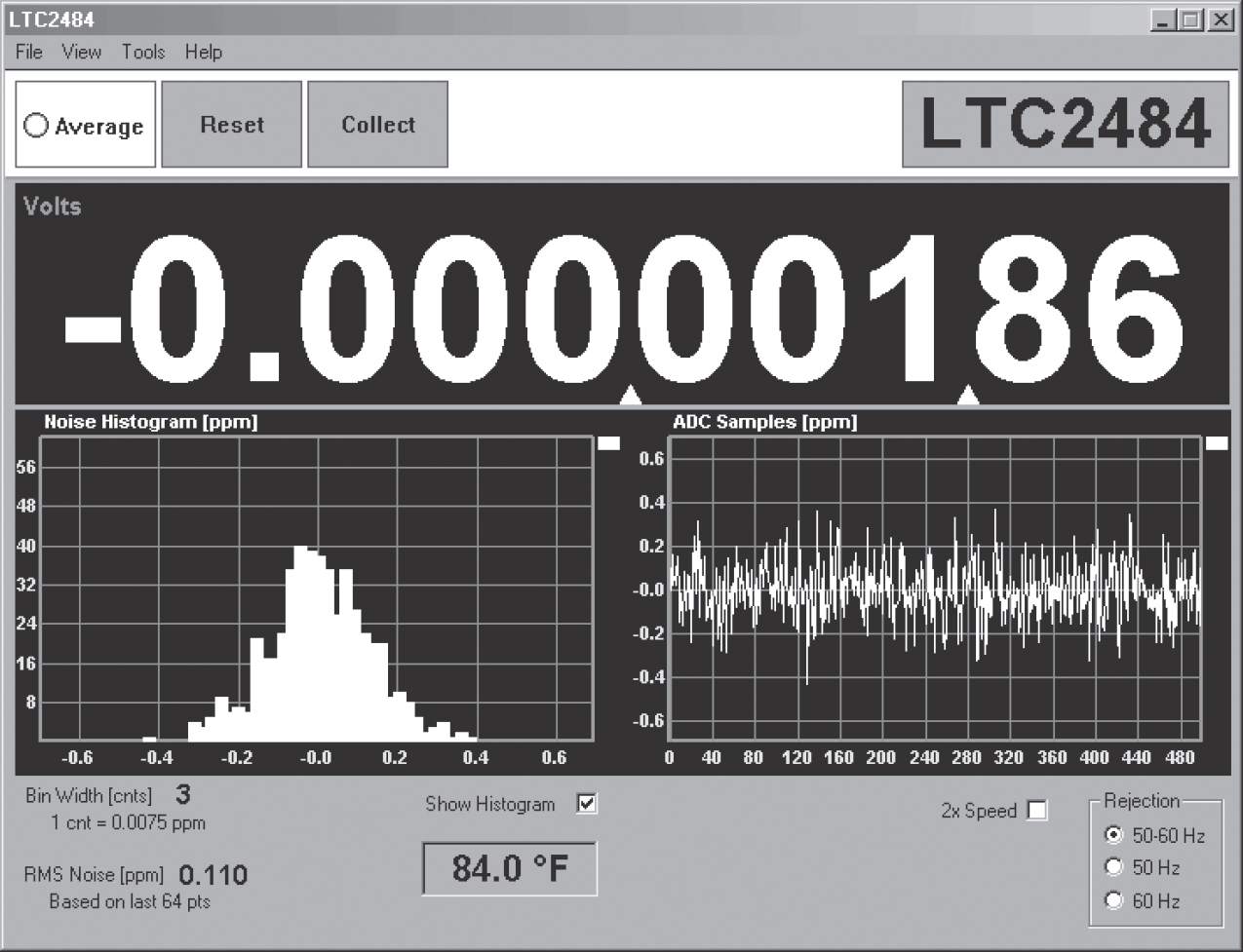Open the View menu
This screenshot has height=952, width=1243.
82,53
